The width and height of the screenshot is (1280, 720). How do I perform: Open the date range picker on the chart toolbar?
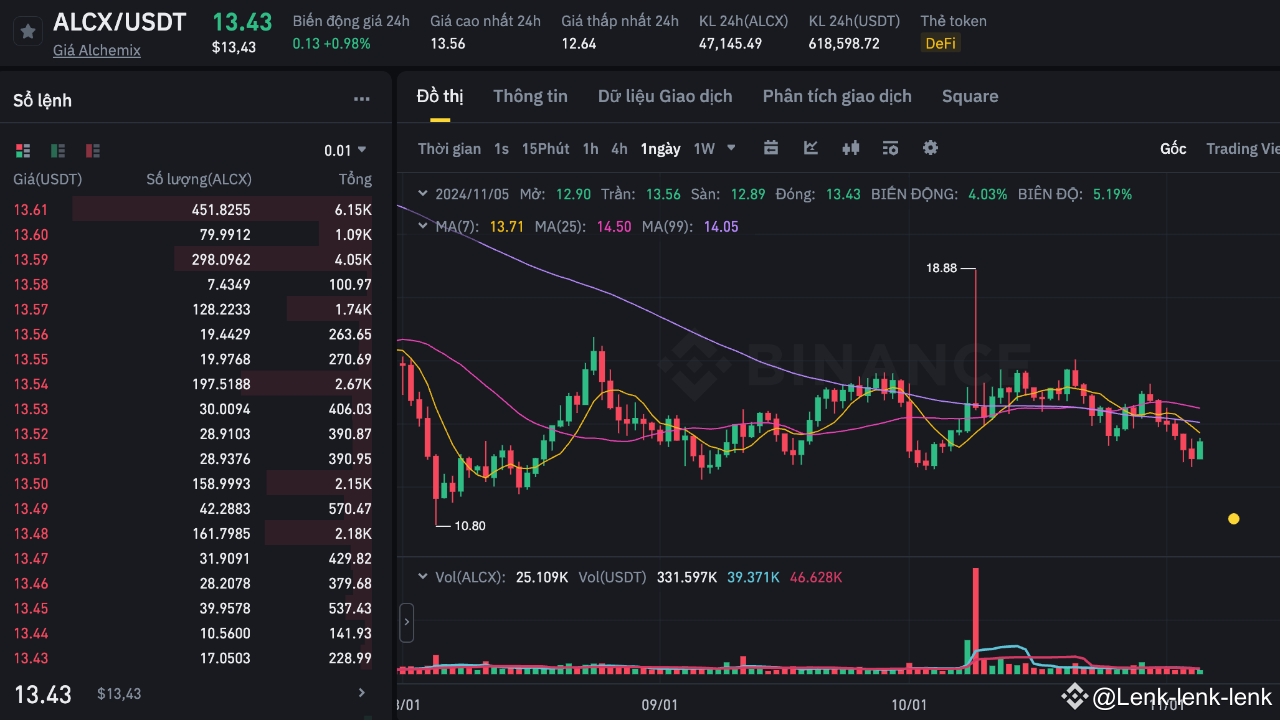point(770,147)
